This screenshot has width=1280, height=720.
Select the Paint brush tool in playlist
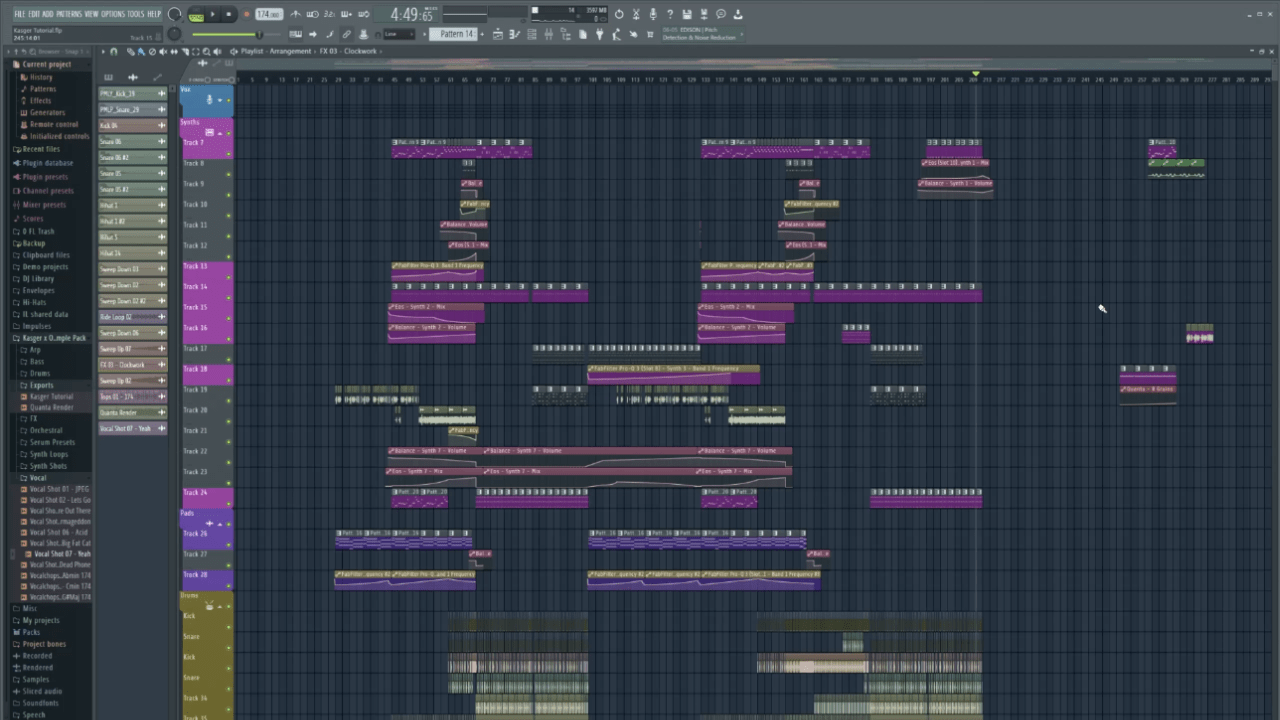tap(141, 51)
